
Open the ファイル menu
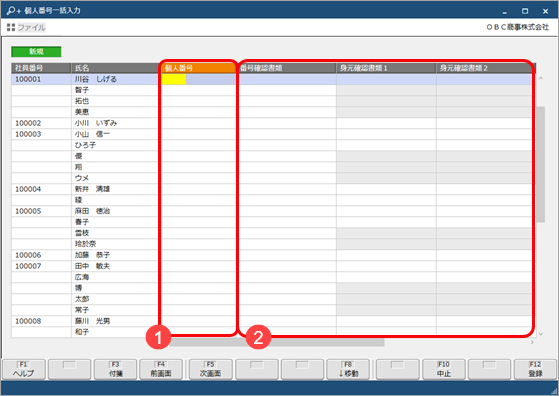click(x=32, y=27)
